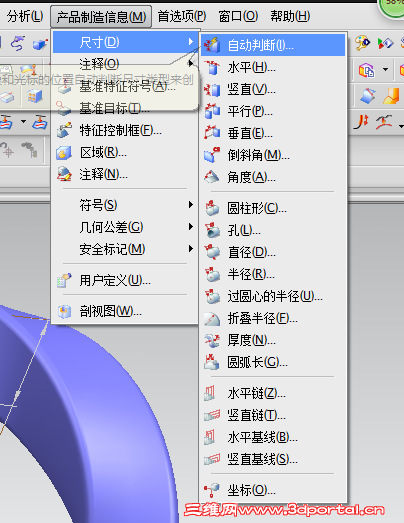Open the 帮助(H) menu
The image size is (404, 523).
(290, 16)
